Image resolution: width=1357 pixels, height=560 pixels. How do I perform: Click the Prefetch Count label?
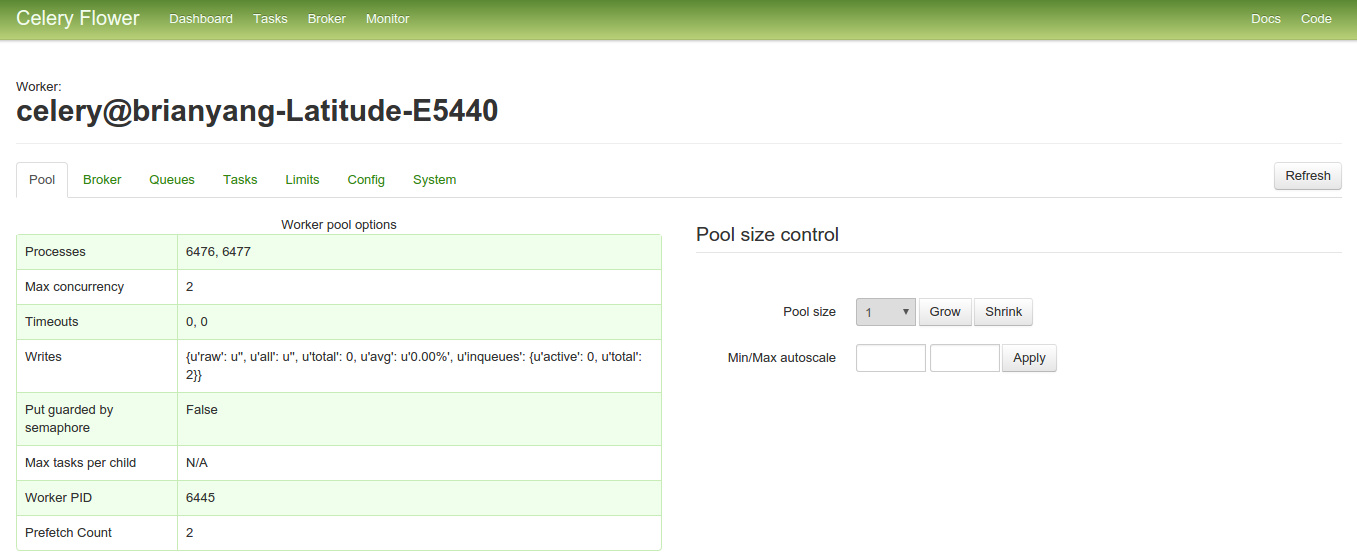coord(68,533)
